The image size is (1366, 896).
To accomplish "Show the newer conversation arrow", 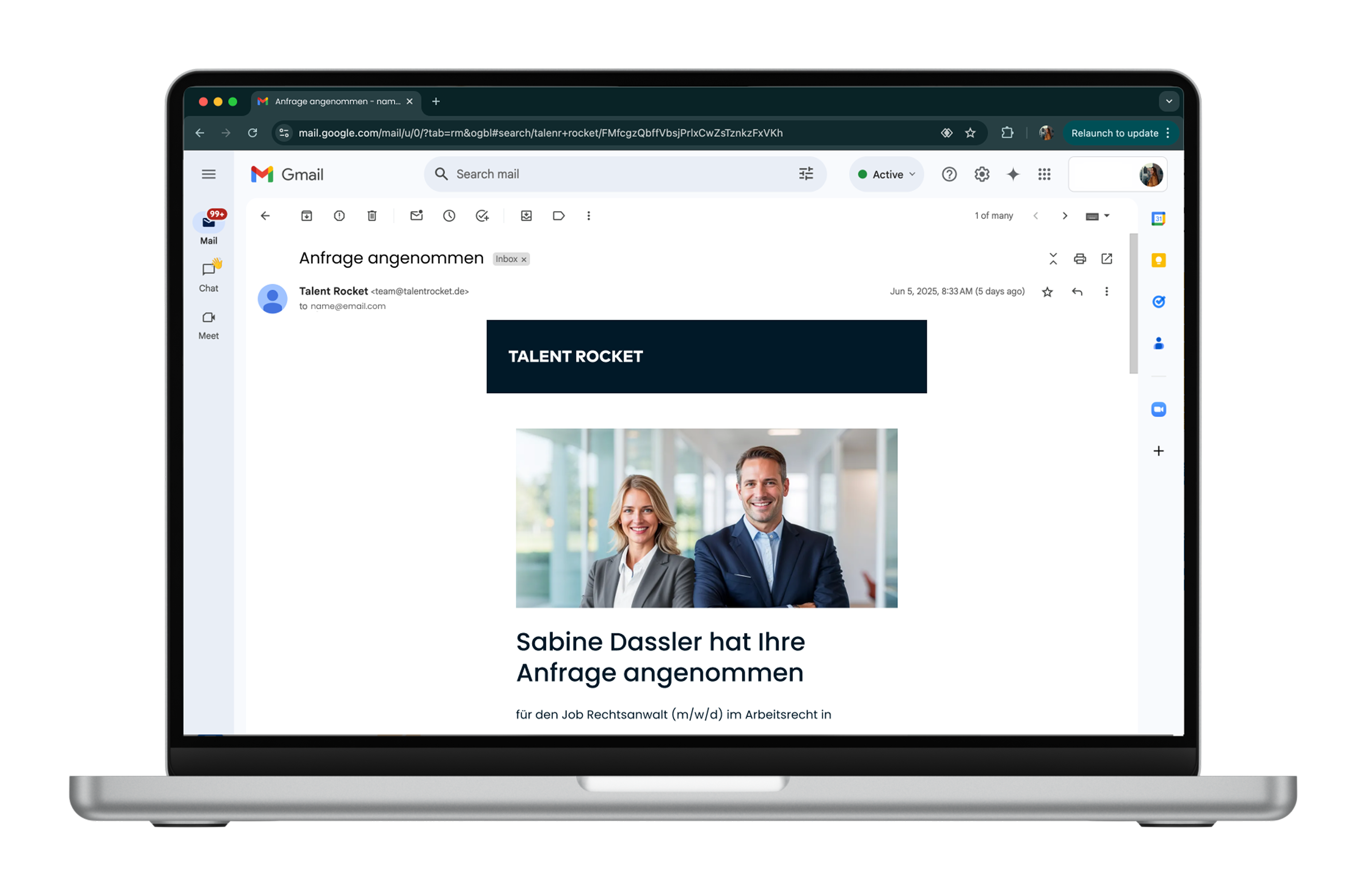I will click(x=1035, y=216).
